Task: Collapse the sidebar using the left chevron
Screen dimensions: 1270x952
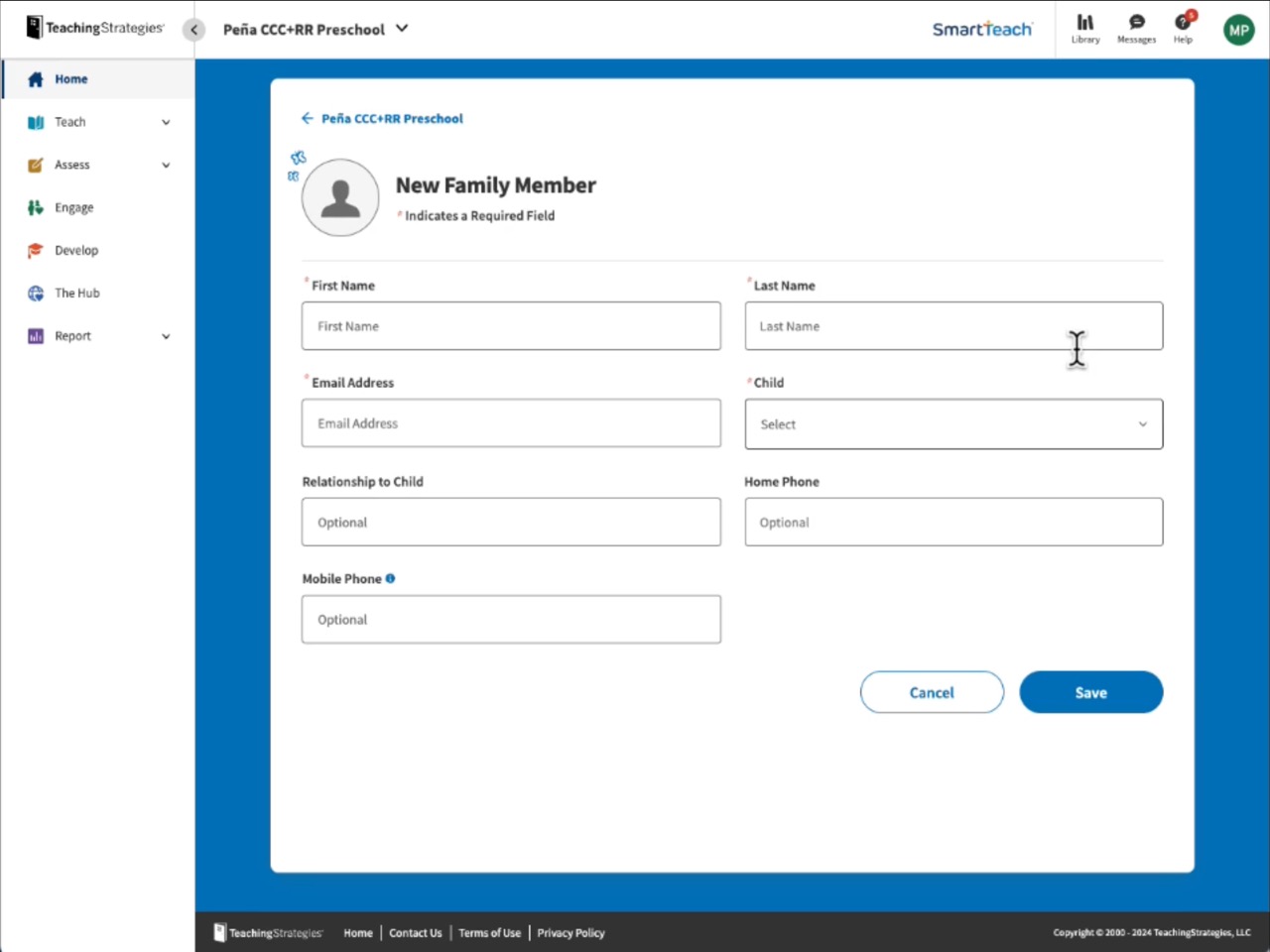Action: click(193, 29)
